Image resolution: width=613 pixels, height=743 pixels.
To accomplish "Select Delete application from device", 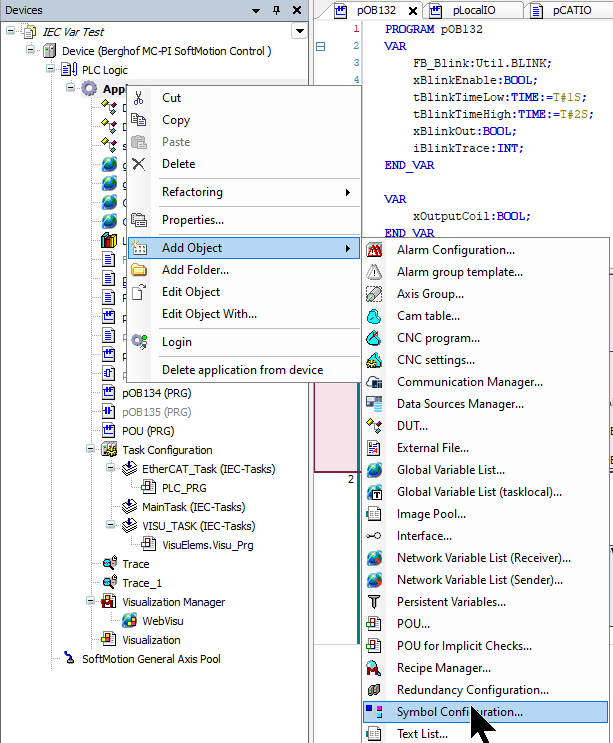I will tap(243, 370).
